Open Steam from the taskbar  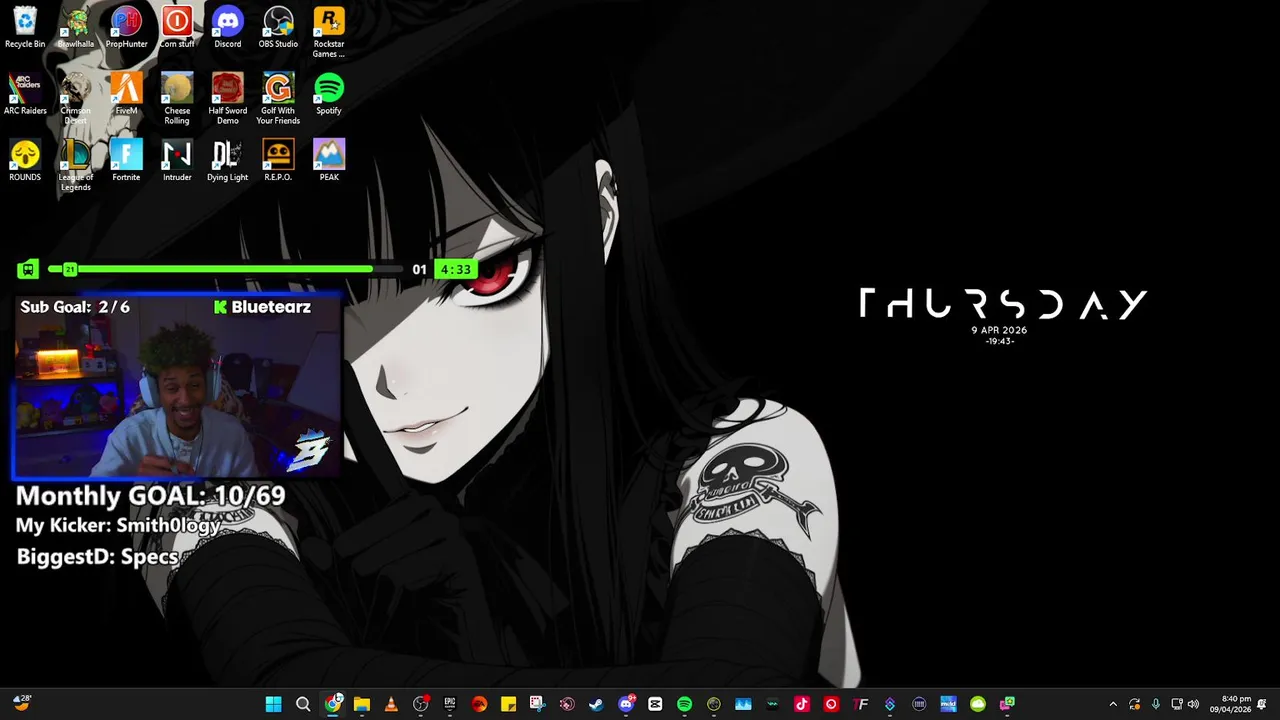(596, 704)
